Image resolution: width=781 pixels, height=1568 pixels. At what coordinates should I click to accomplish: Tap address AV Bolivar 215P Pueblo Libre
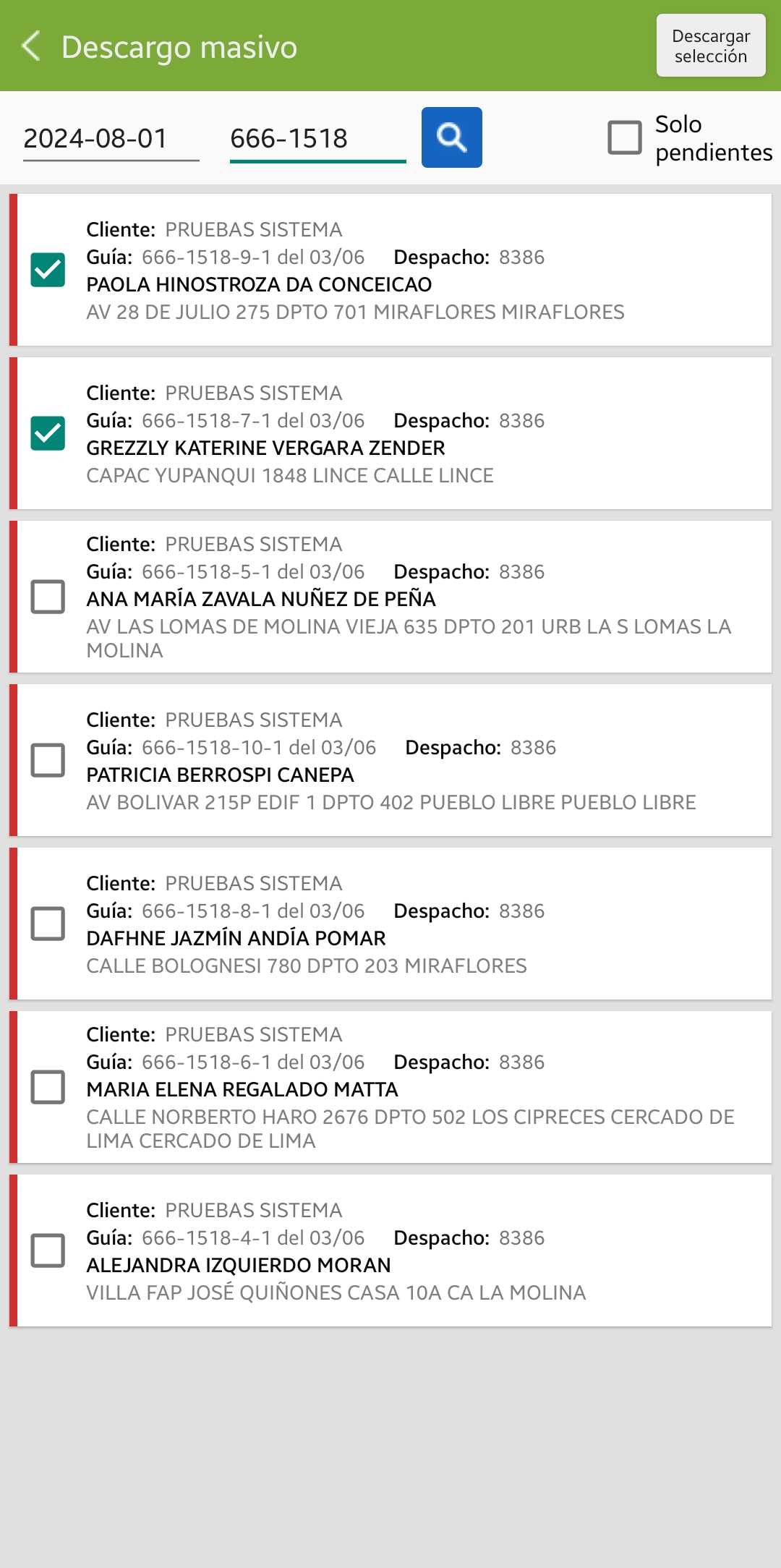[x=390, y=803]
